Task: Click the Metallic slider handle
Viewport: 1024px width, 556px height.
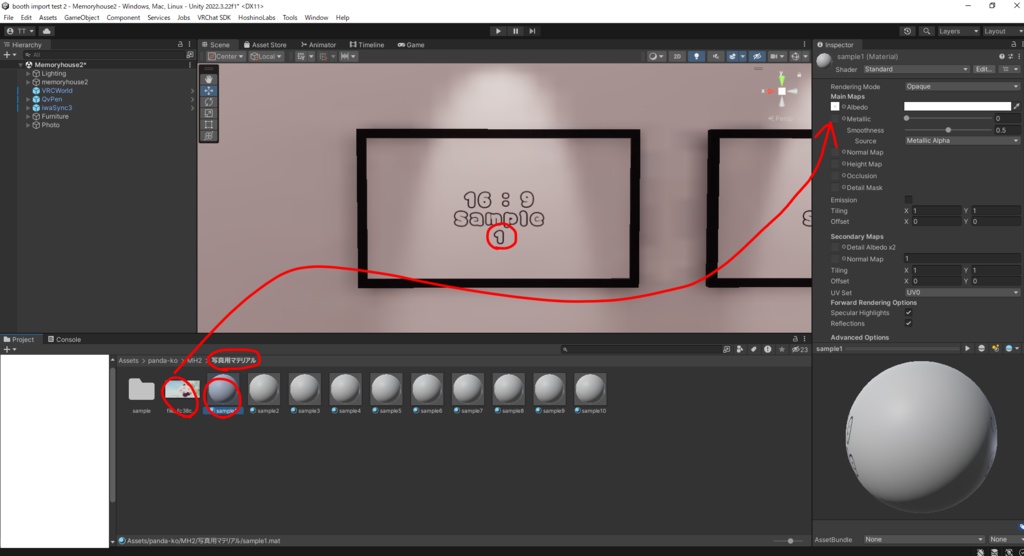Action: [906, 118]
